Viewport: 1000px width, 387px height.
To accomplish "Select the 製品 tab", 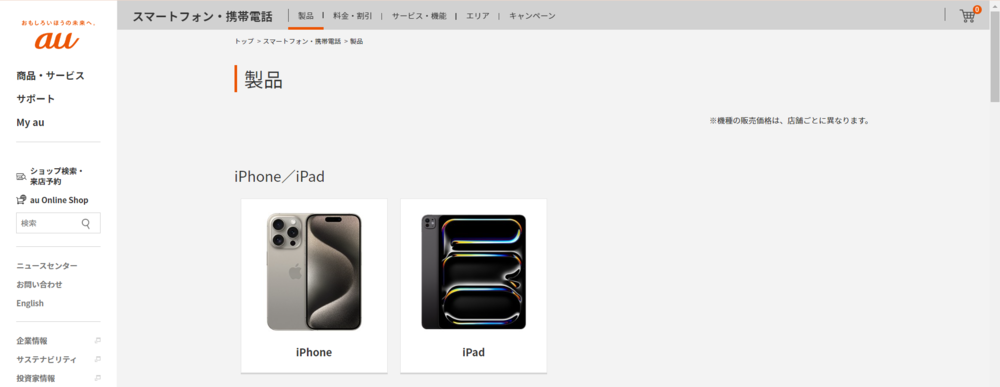I will click(305, 16).
